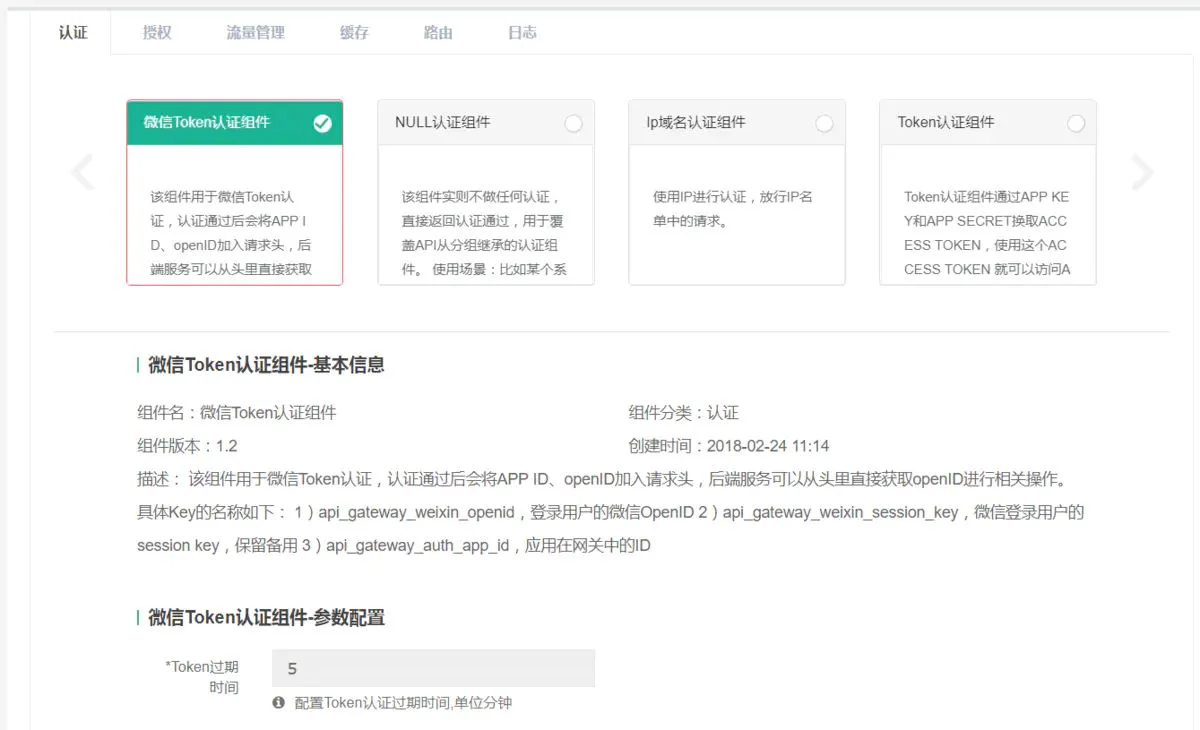The width and height of the screenshot is (1200, 730).
Task: Click the 组件分类：认证 text
Action: (683, 413)
